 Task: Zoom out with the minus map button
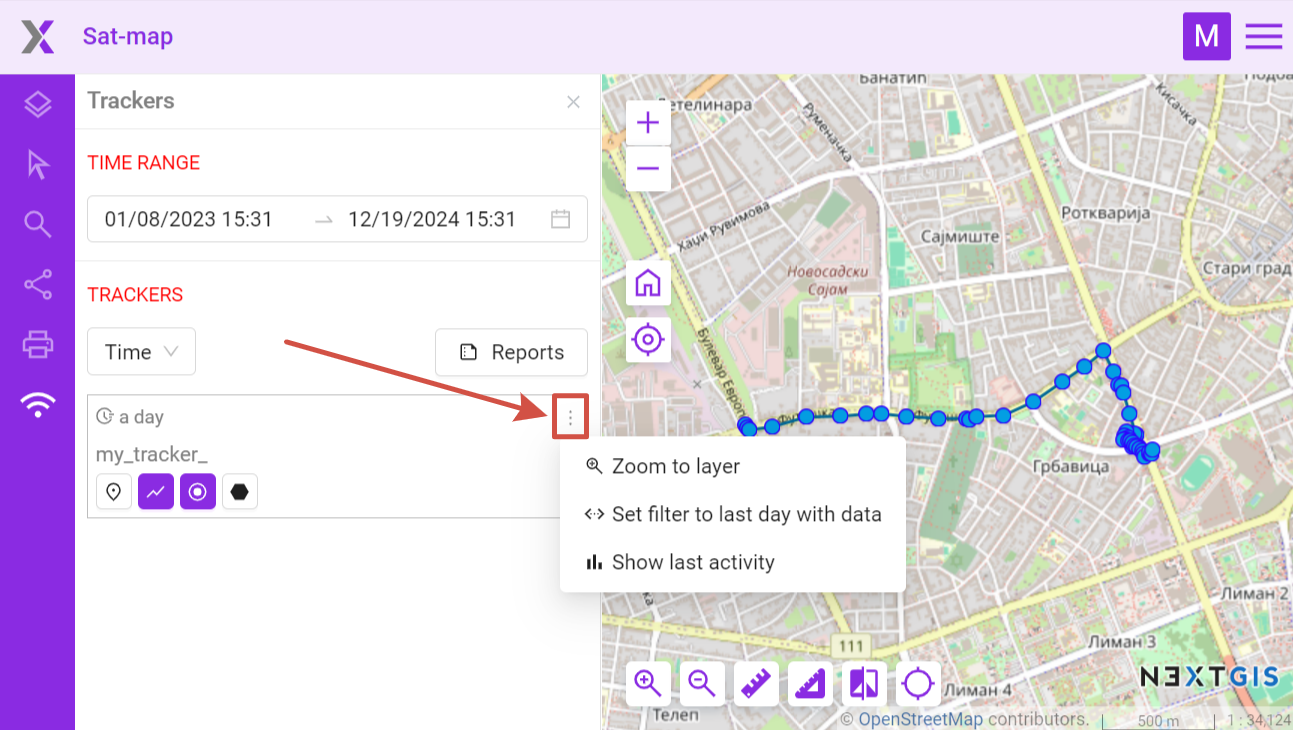[x=648, y=168]
